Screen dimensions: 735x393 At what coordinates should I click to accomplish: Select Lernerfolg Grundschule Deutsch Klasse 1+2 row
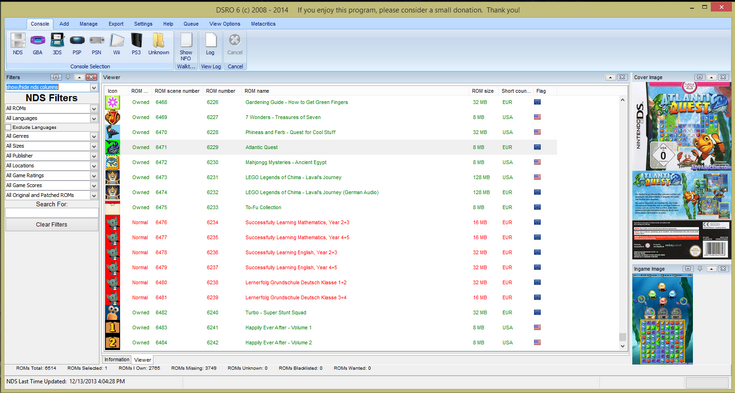click(330, 282)
